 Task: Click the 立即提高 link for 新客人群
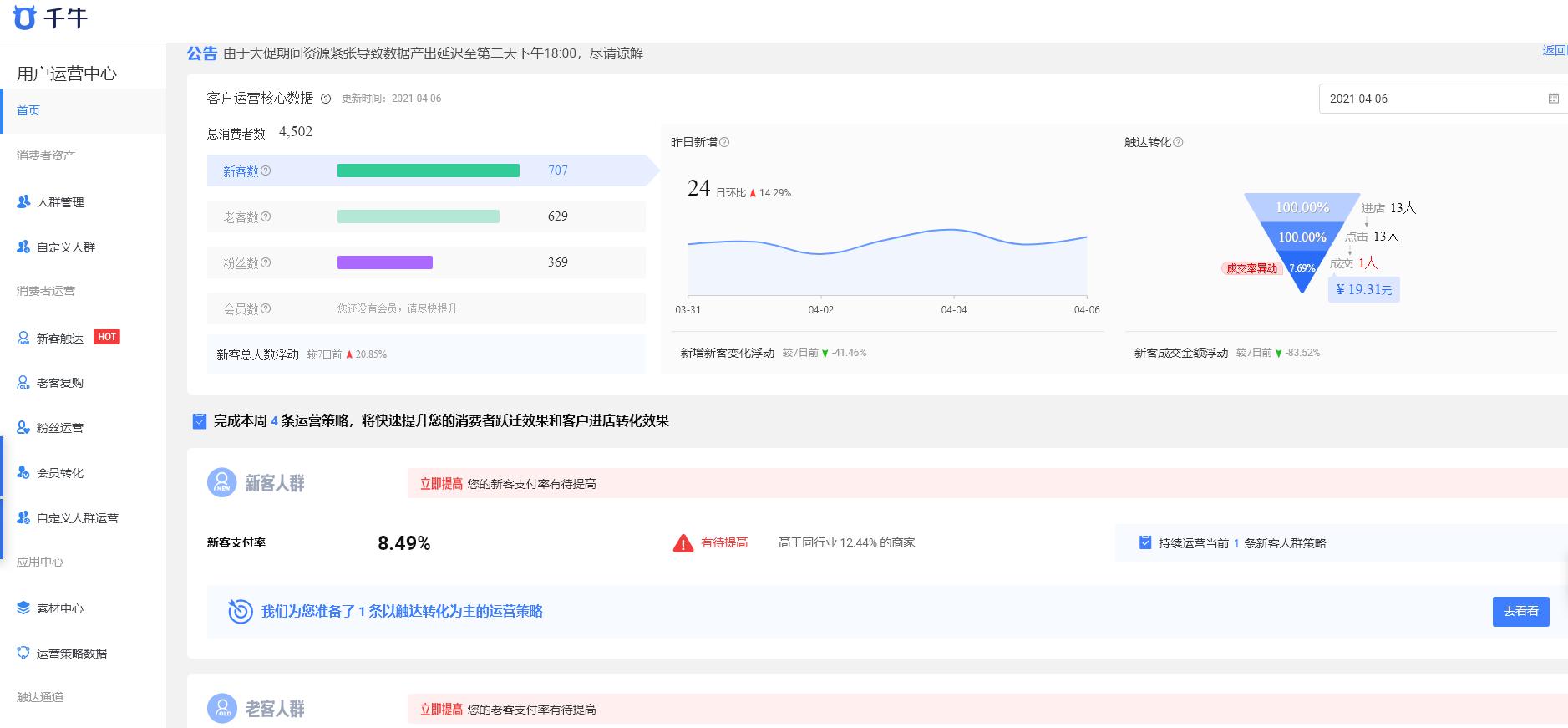pyautogui.click(x=441, y=484)
